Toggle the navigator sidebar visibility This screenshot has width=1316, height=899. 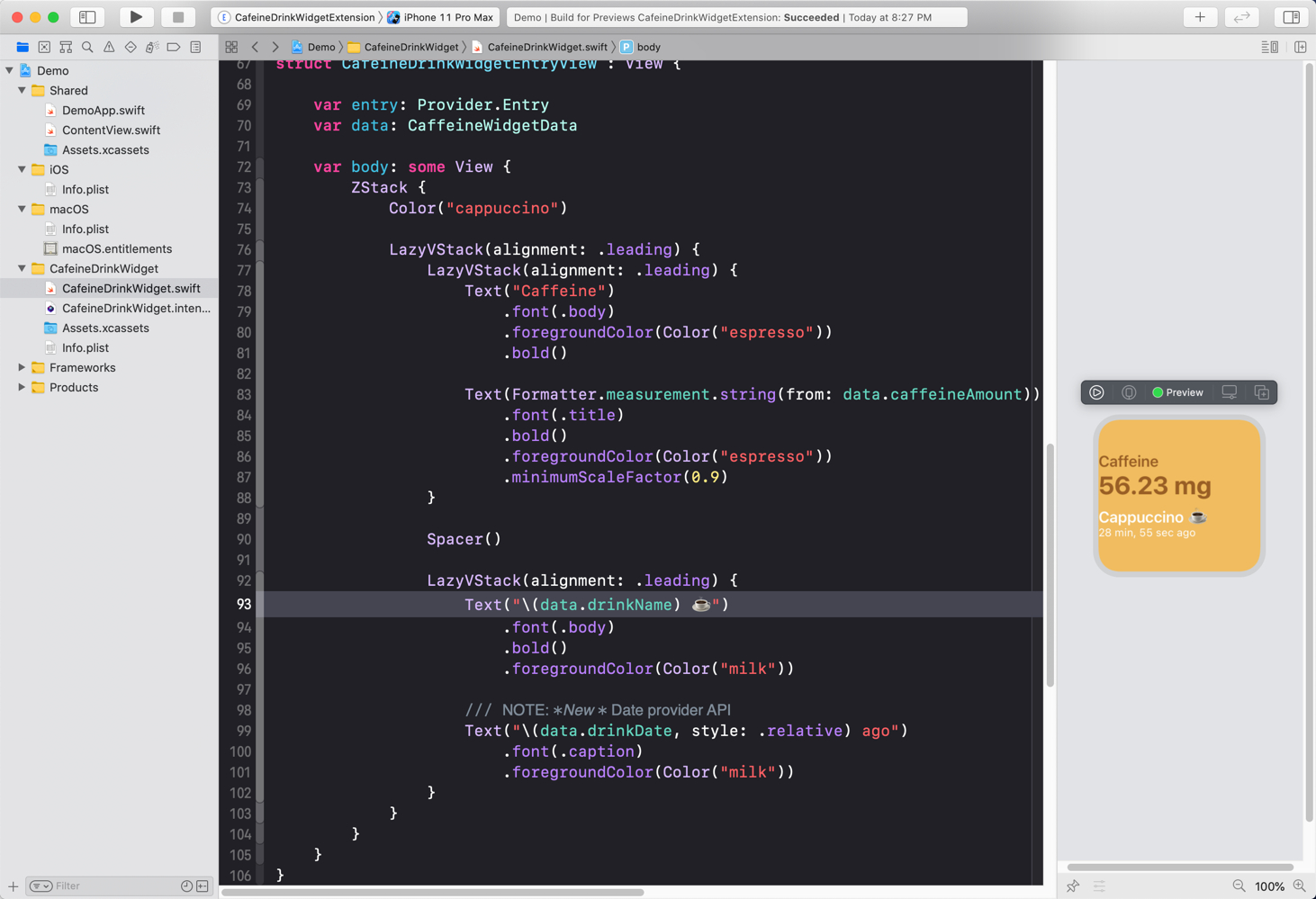(87, 17)
